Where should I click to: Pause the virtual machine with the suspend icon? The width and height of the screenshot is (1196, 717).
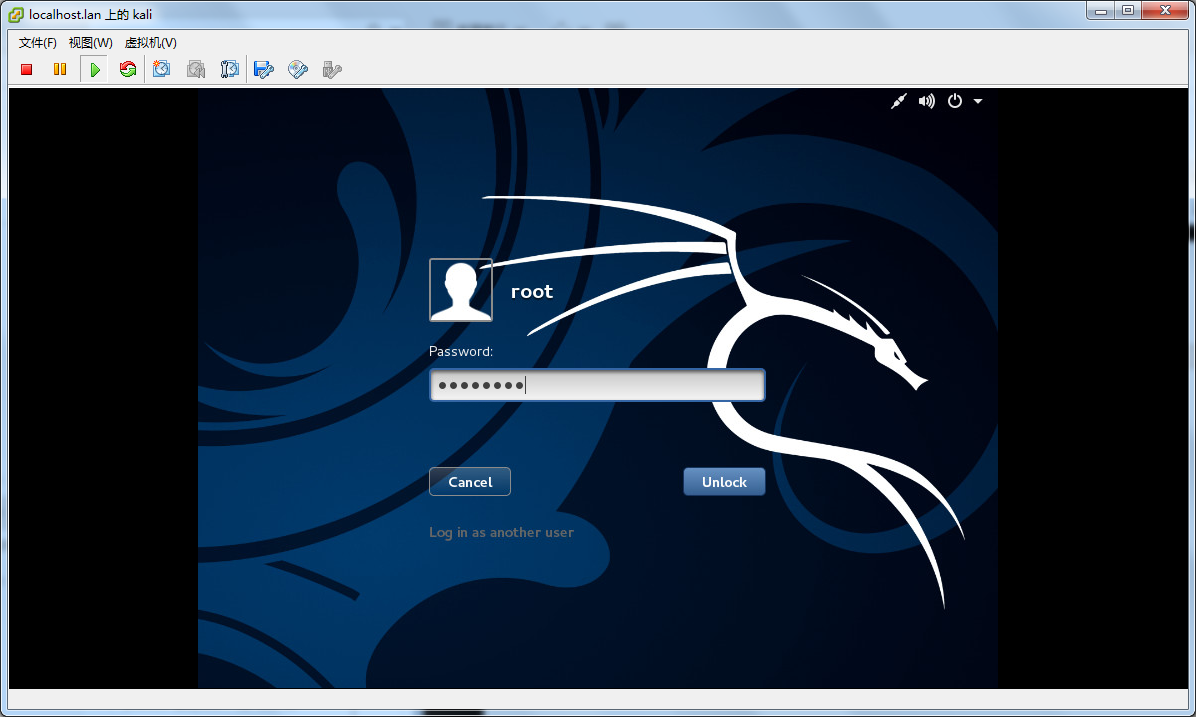[60, 69]
